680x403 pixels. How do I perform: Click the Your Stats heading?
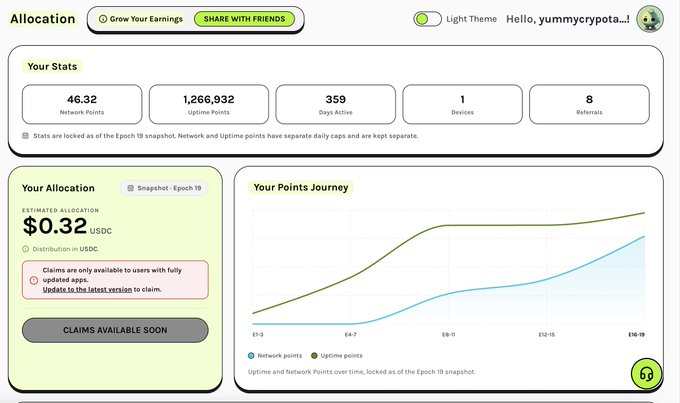tap(52, 66)
